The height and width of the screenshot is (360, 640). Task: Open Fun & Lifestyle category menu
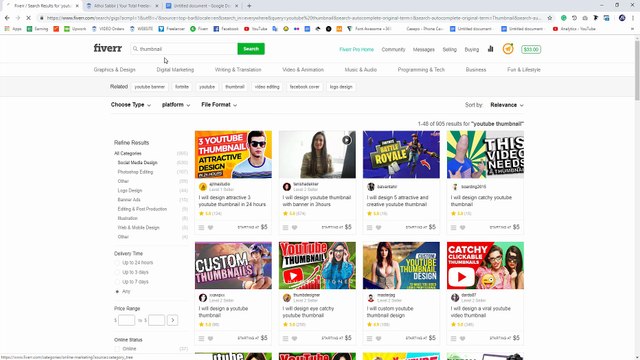click(524, 70)
